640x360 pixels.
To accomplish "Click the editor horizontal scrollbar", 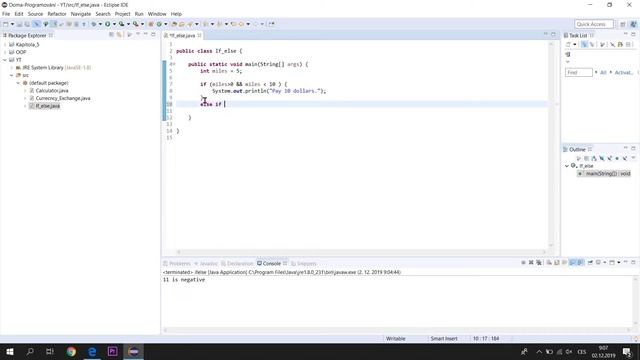I will click(x=361, y=252).
